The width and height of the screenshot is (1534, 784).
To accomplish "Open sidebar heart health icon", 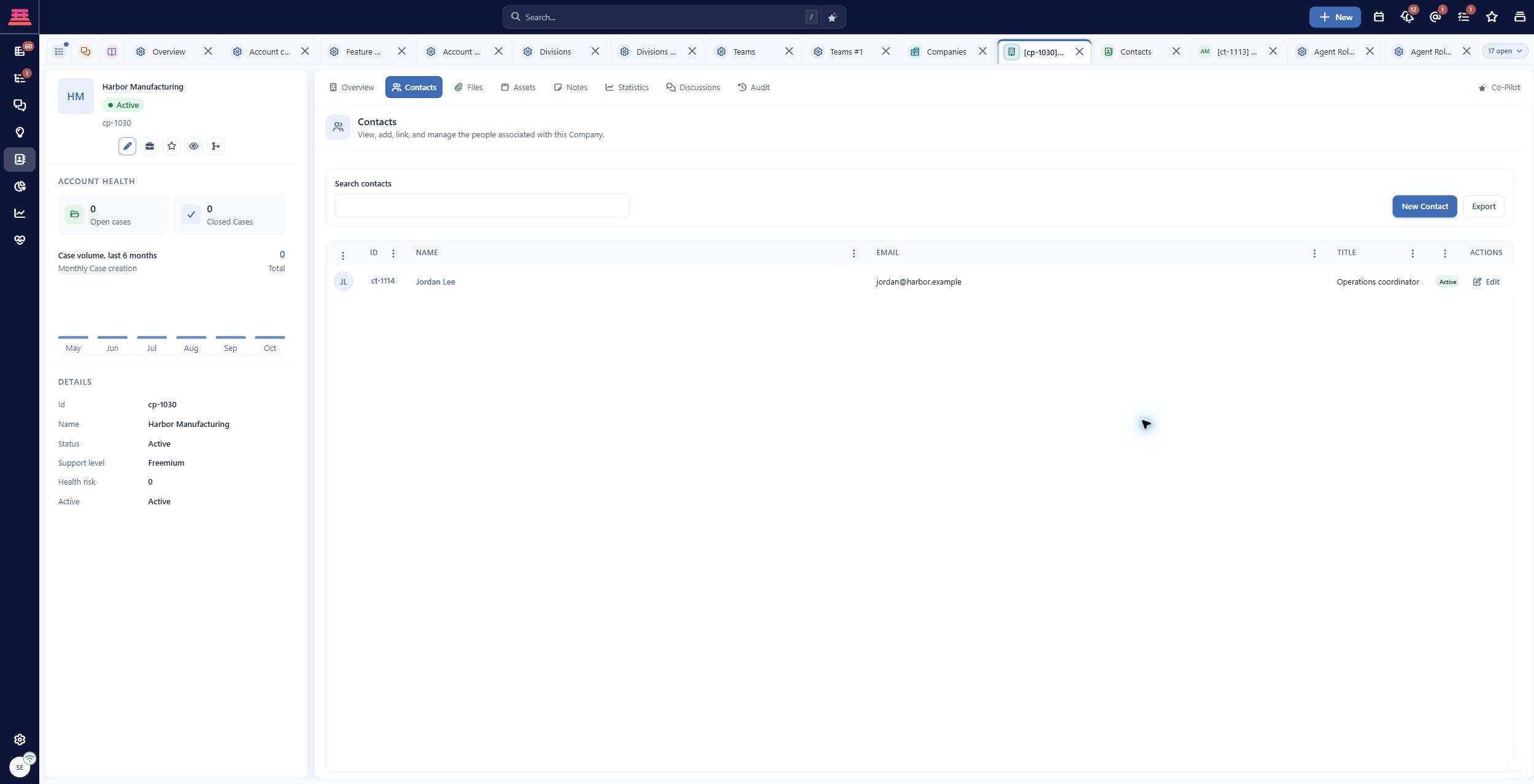I will [20, 240].
